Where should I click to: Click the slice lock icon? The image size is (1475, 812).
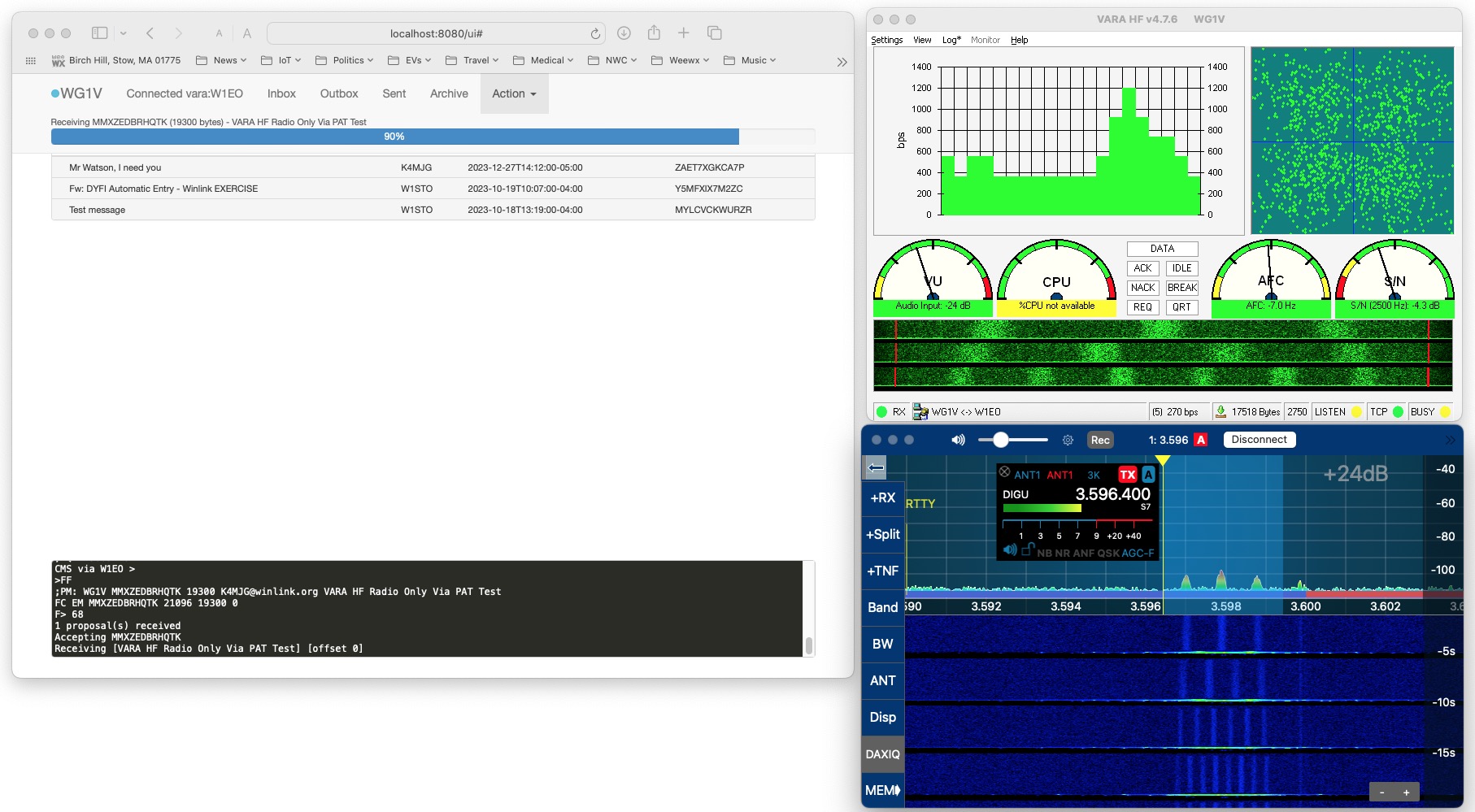point(1028,550)
